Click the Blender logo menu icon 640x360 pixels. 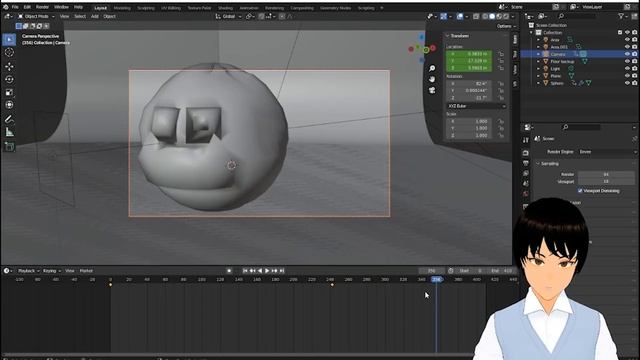[5, 7]
